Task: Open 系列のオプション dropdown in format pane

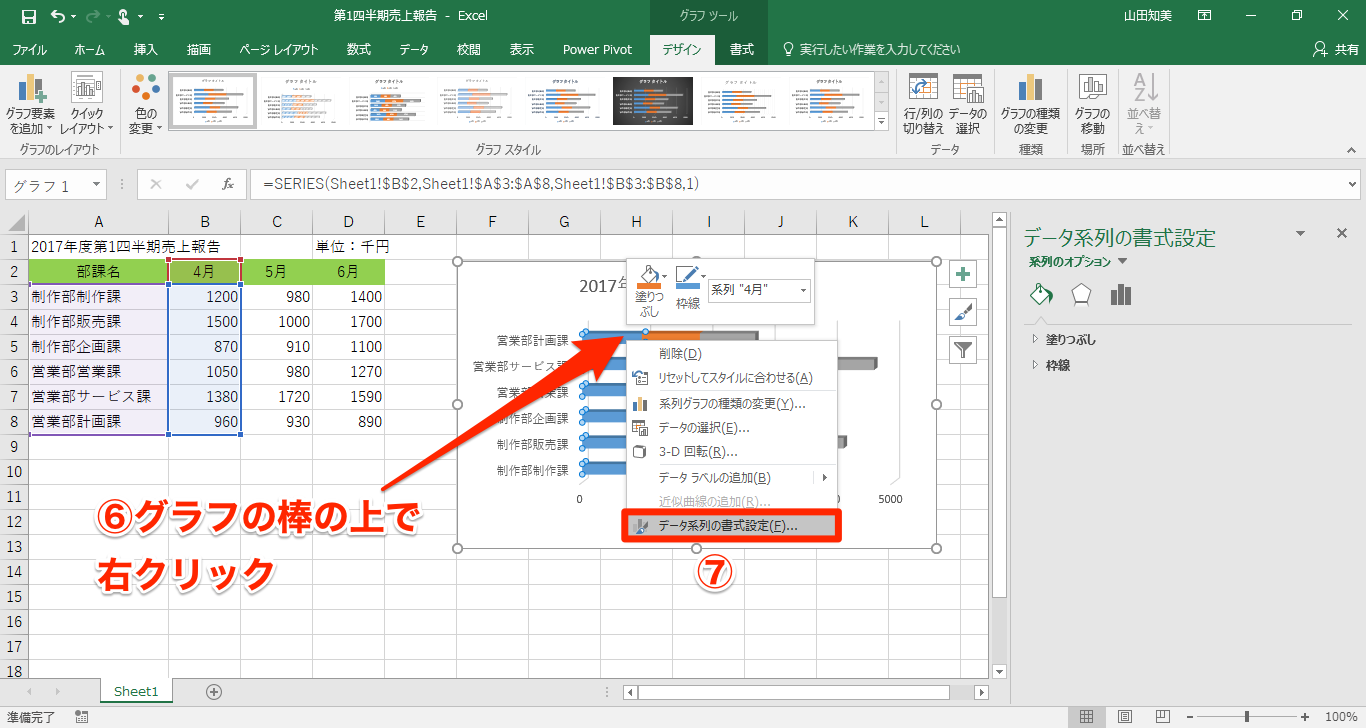Action: coord(1078,262)
